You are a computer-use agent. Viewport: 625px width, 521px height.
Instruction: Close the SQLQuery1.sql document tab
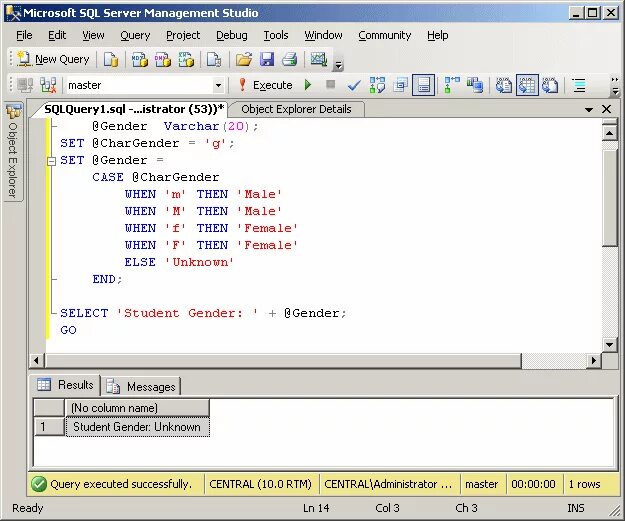pyautogui.click(x=606, y=109)
